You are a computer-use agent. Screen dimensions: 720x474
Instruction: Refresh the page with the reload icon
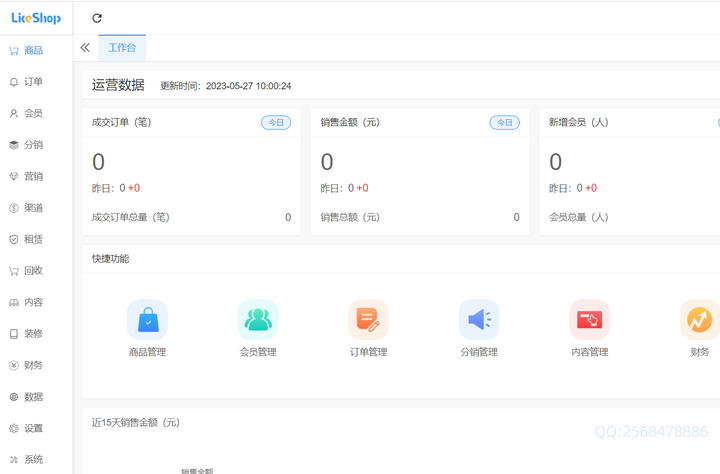tap(97, 18)
